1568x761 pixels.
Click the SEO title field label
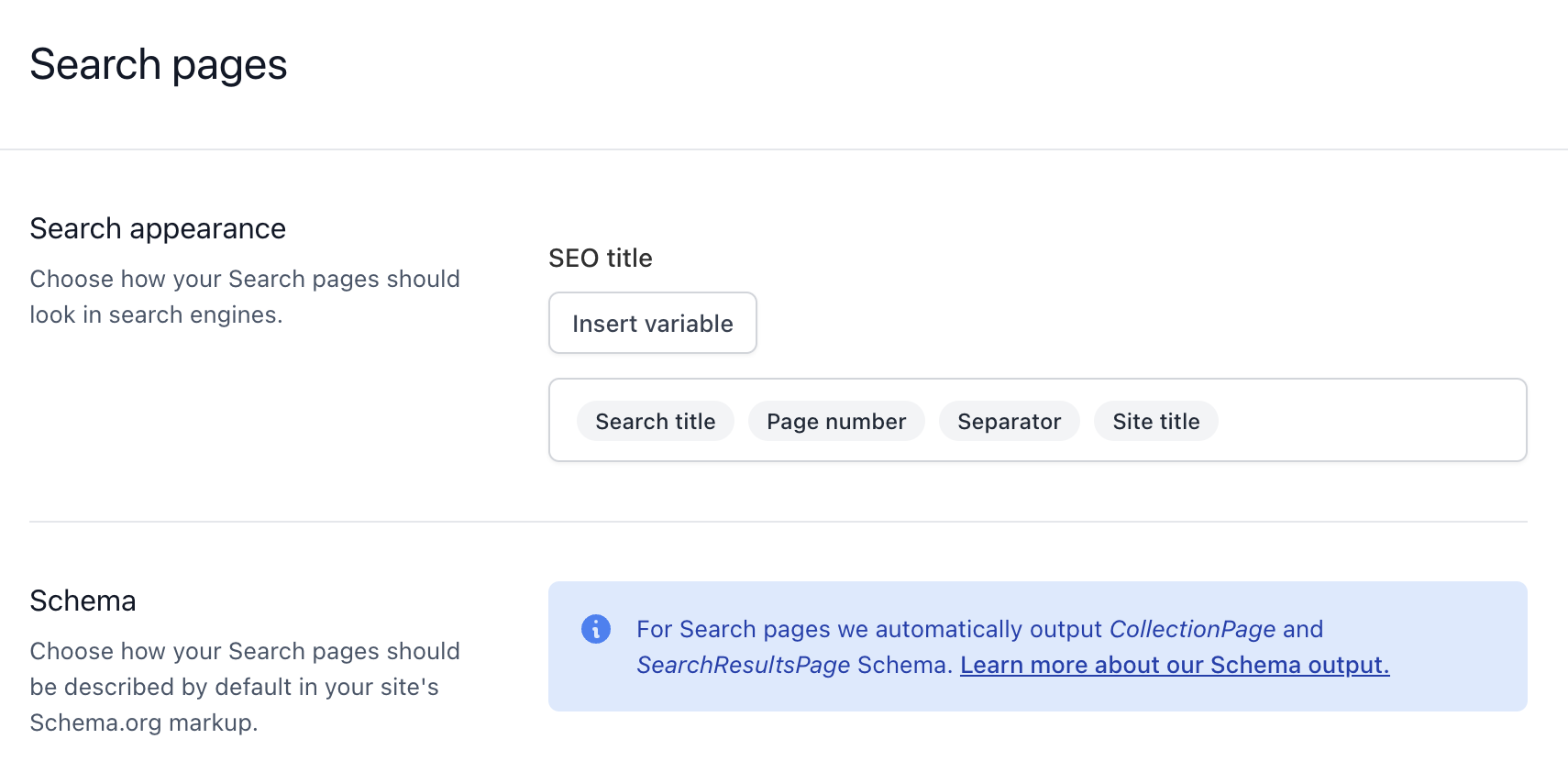[600, 259]
